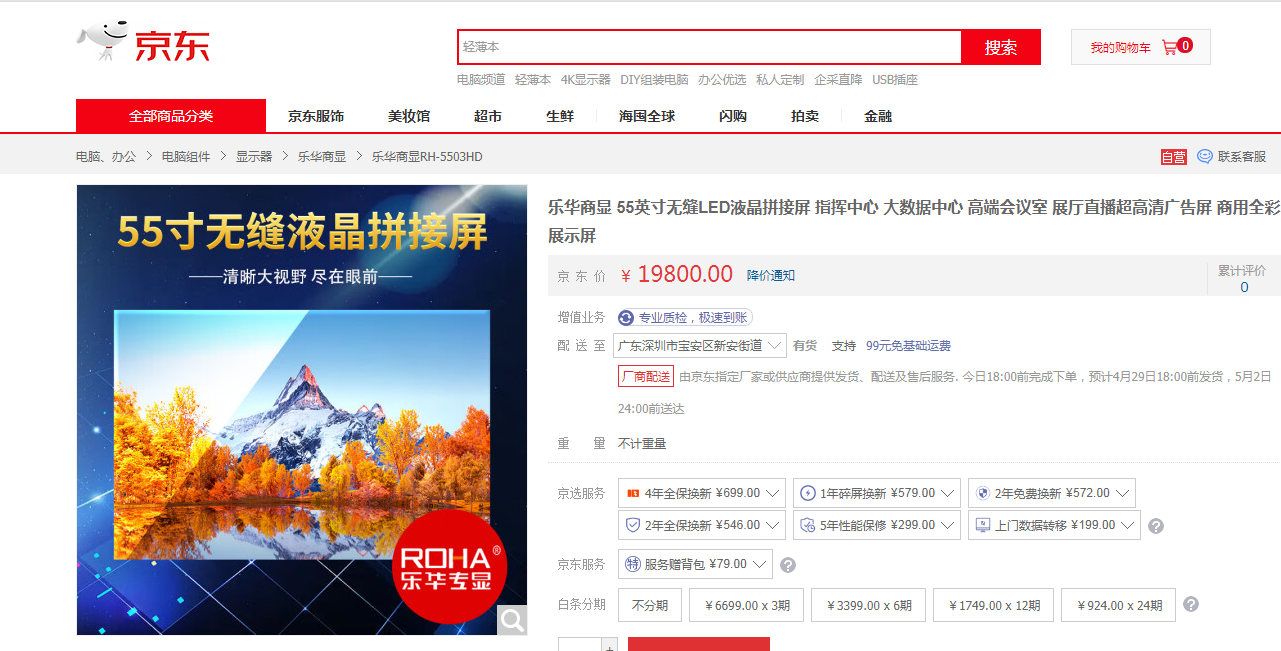The image size is (1281, 651).
Task: Go to 京东服饰 in the navigation bar
Action: [x=316, y=116]
